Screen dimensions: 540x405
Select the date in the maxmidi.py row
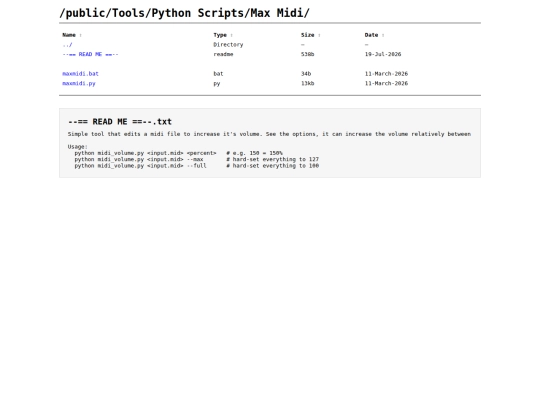pos(386,83)
